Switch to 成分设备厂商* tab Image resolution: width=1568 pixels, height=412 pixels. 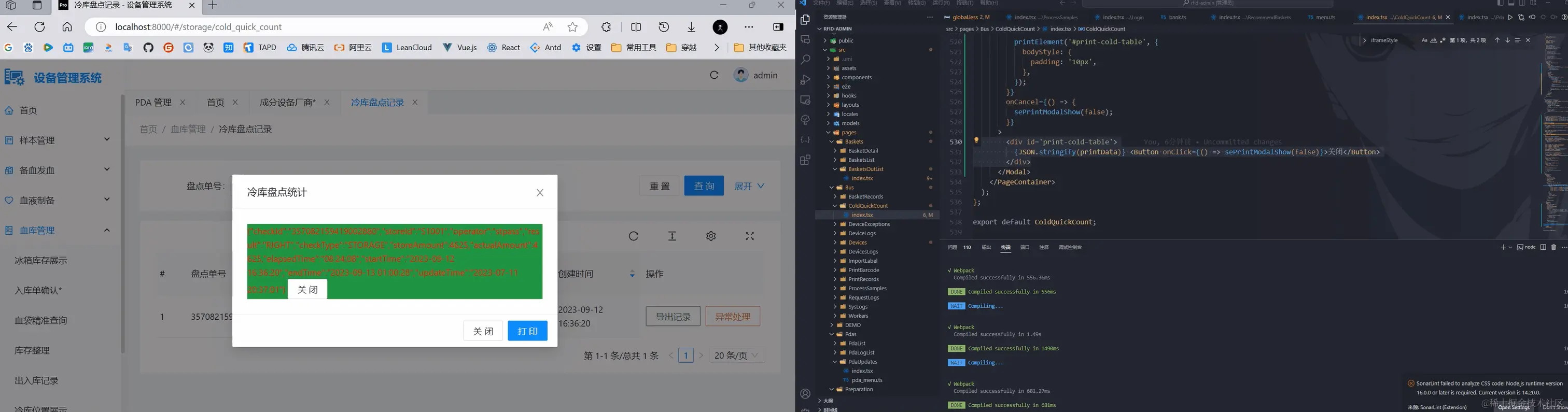[288, 102]
